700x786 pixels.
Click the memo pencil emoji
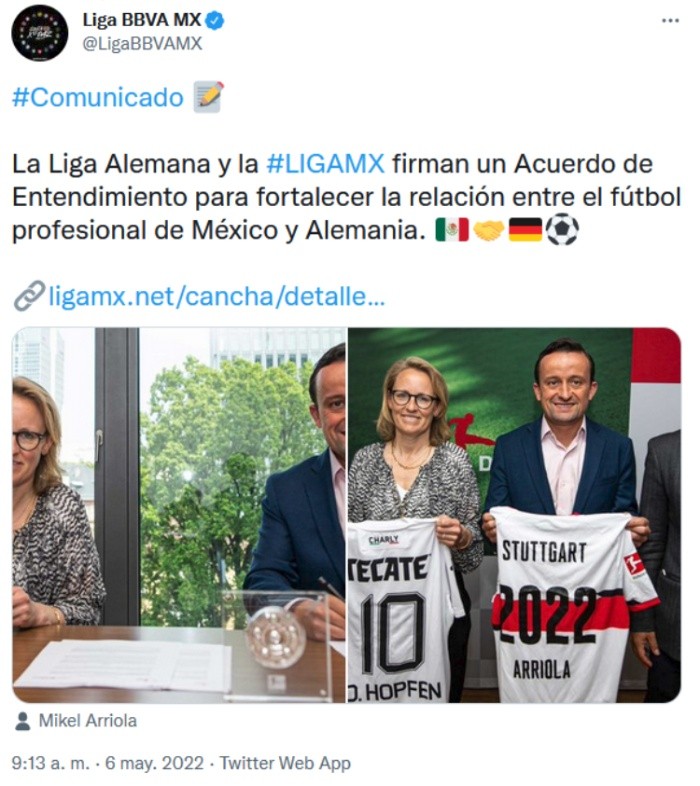[209, 97]
